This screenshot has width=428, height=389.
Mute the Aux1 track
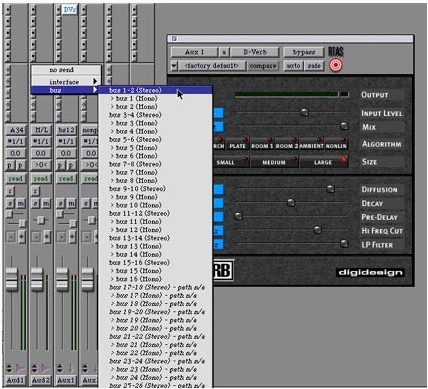[x=71, y=203]
